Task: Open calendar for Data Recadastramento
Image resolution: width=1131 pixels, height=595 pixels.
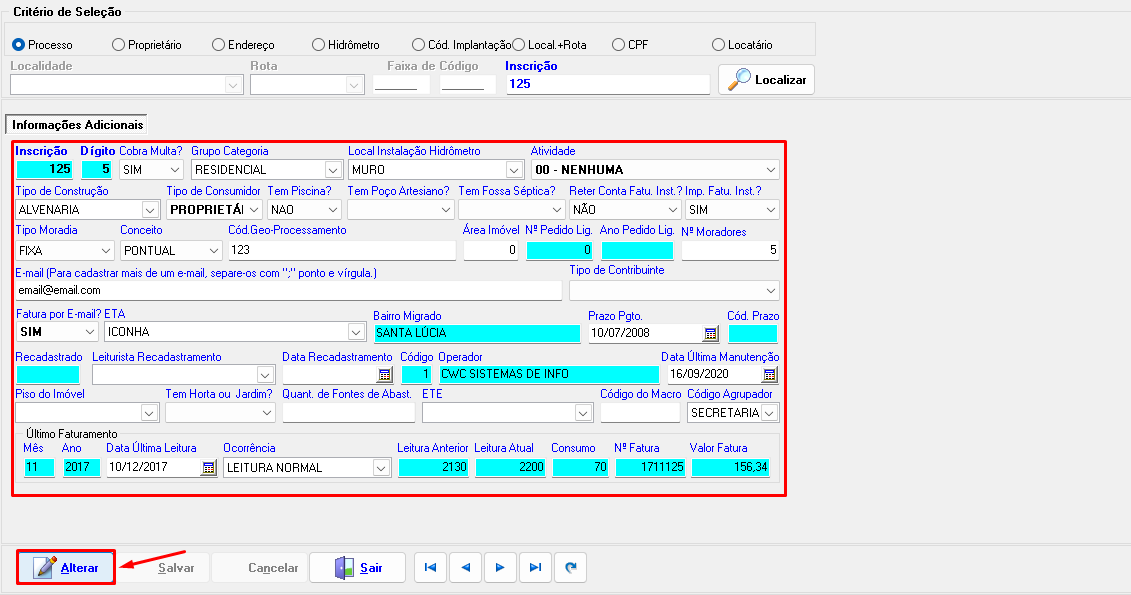Action: (384, 374)
